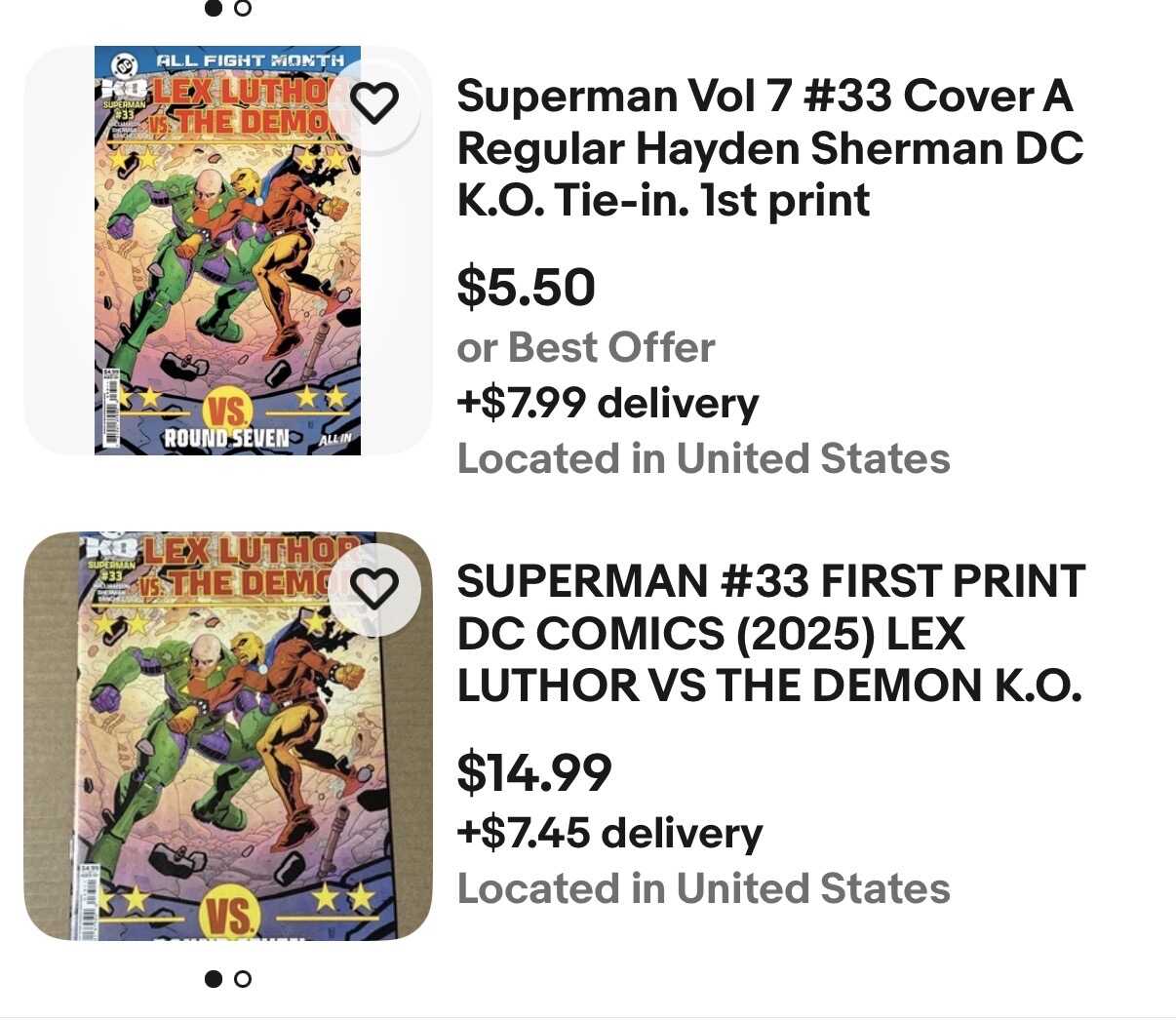Click the +$7.99 delivery text
Viewport: 1176px width, 1020px height.
(x=607, y=403)
